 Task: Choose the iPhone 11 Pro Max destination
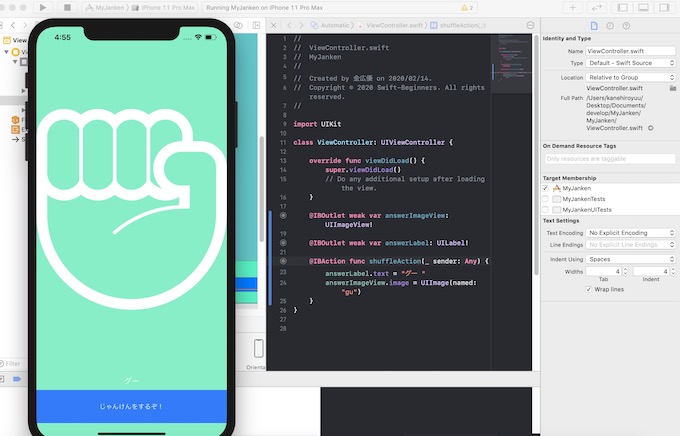tap(163, 7)
